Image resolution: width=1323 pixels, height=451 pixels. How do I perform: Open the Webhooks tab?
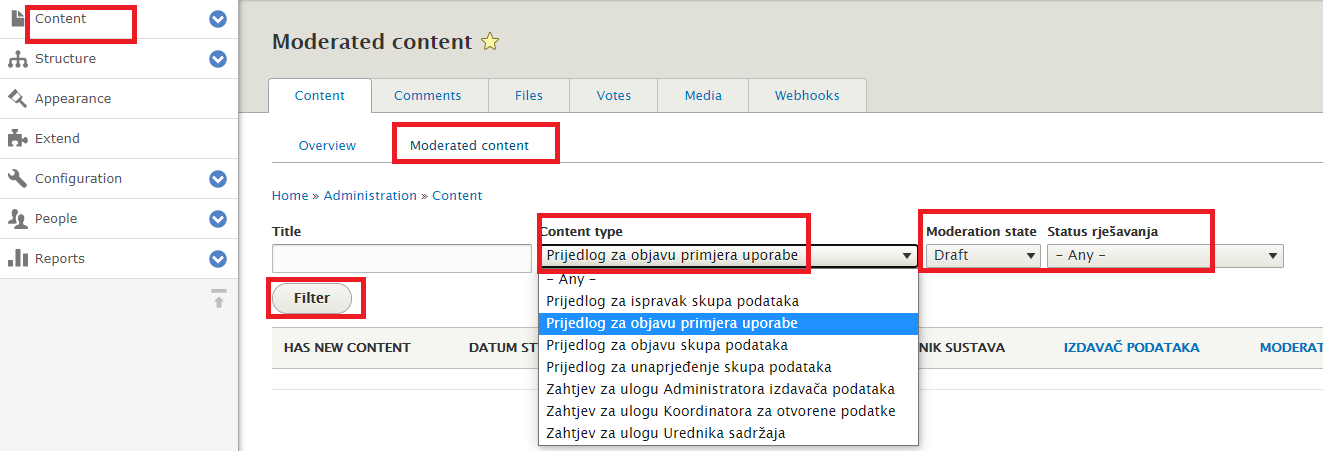coord(807,96)
